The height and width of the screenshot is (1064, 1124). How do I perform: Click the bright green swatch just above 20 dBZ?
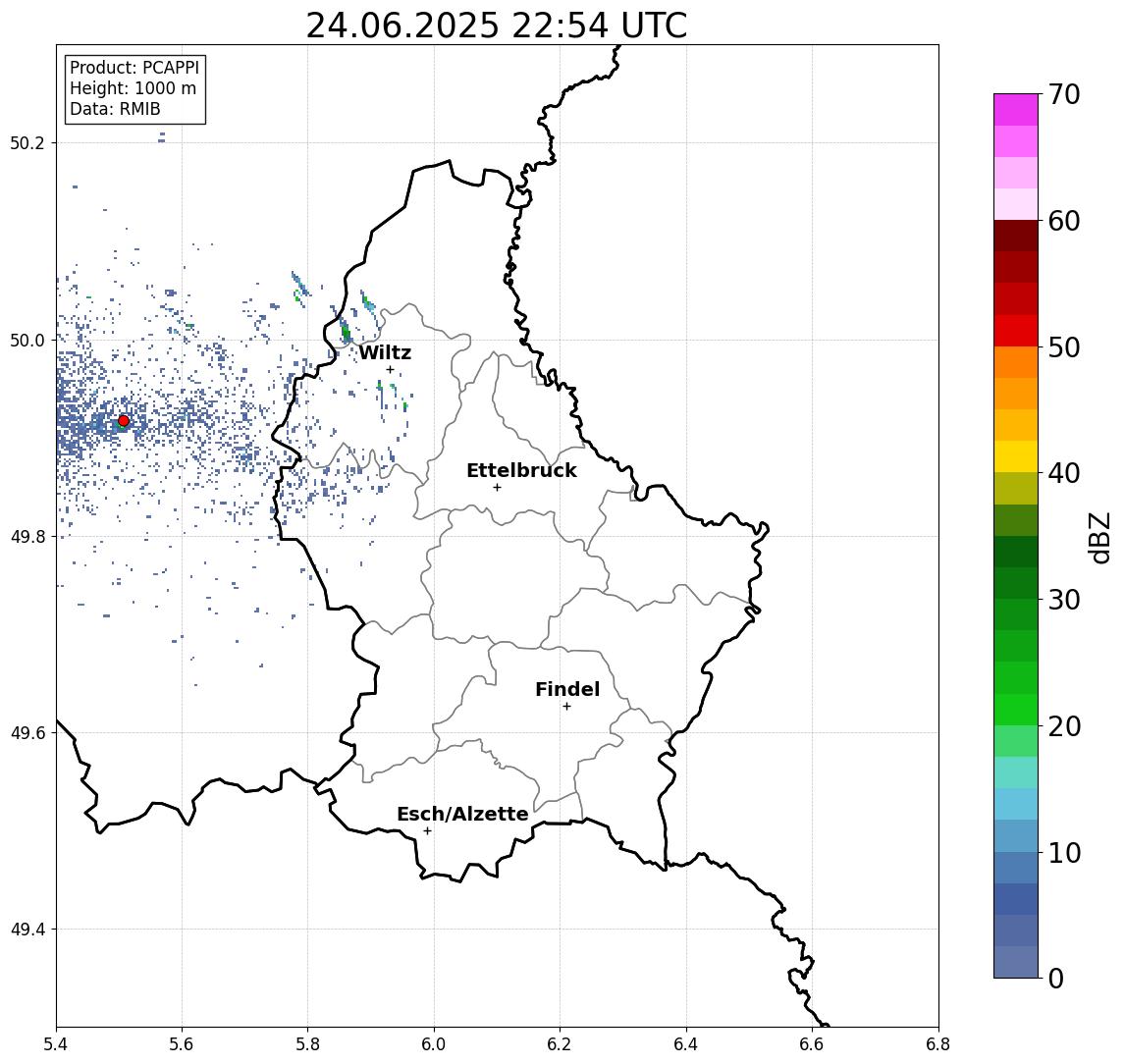coord(1016,710)
